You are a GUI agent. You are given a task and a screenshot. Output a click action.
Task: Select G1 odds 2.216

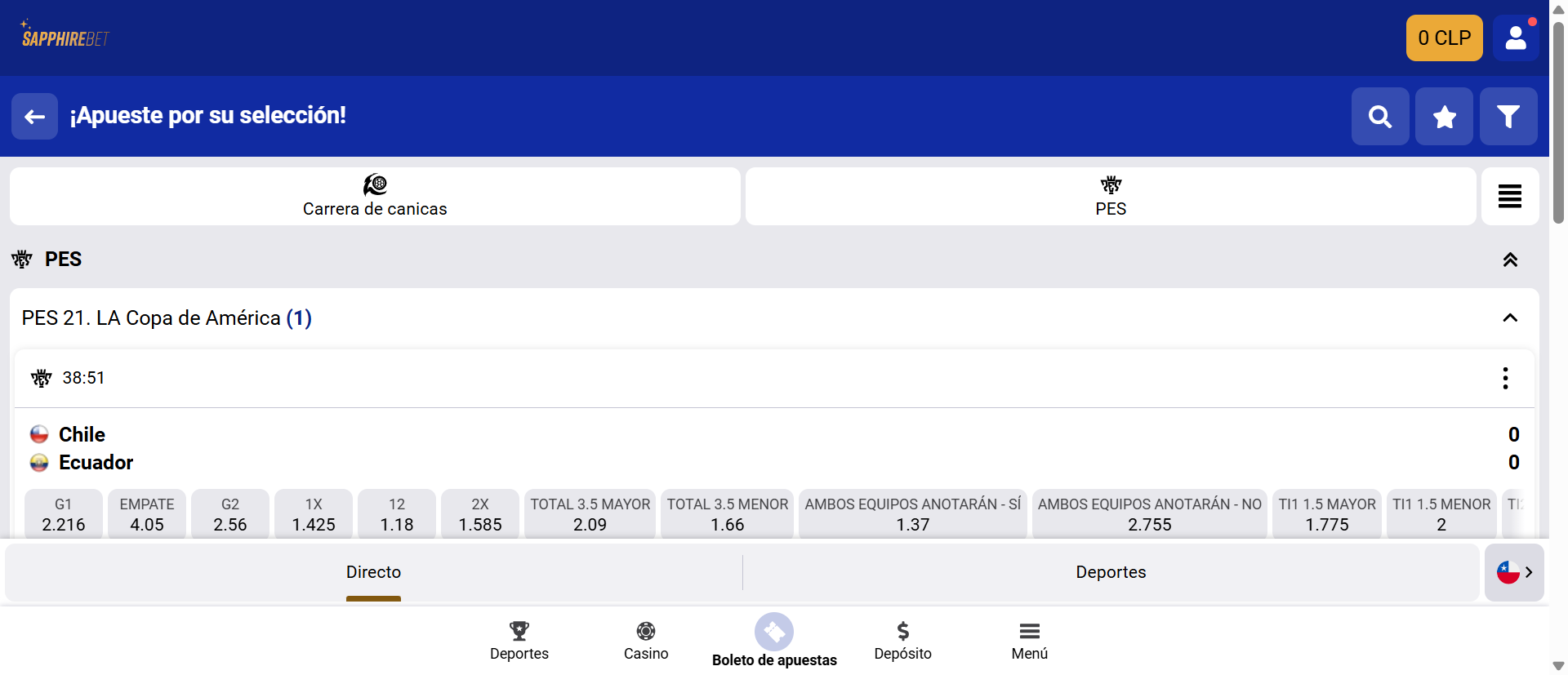64,514
